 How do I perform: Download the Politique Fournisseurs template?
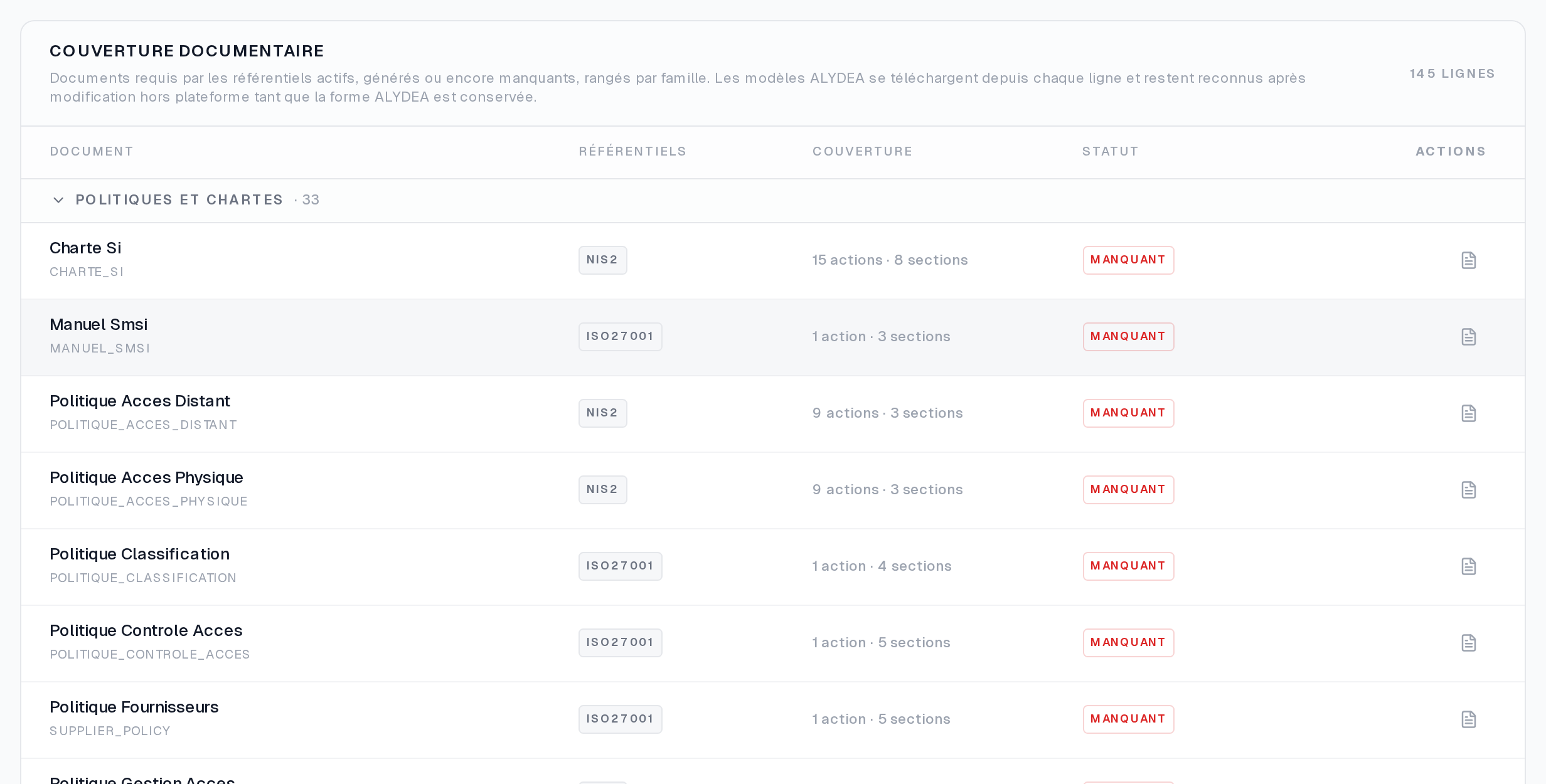click(x=1468, y=719)
